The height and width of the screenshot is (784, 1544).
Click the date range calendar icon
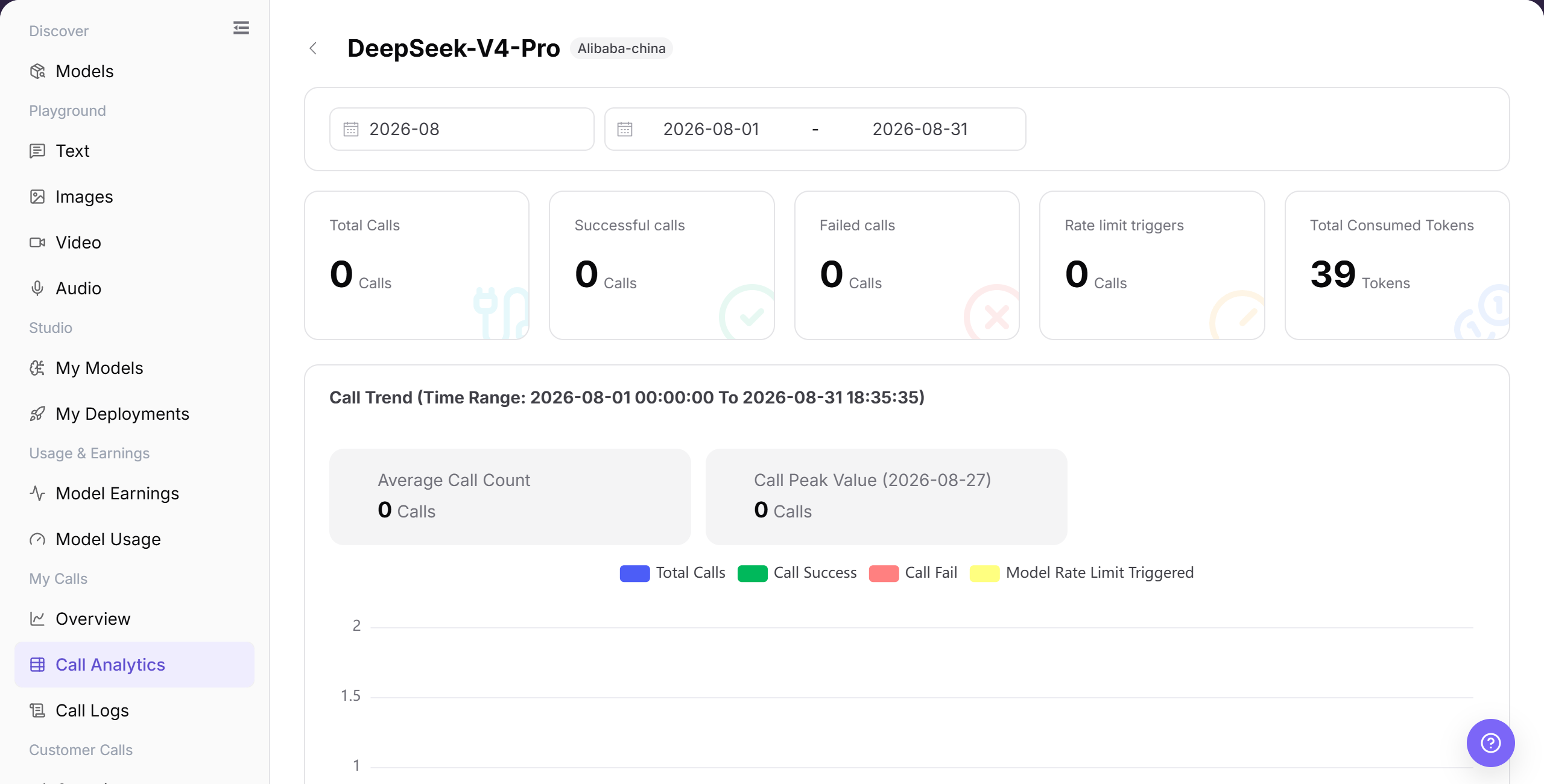(625, 129)
